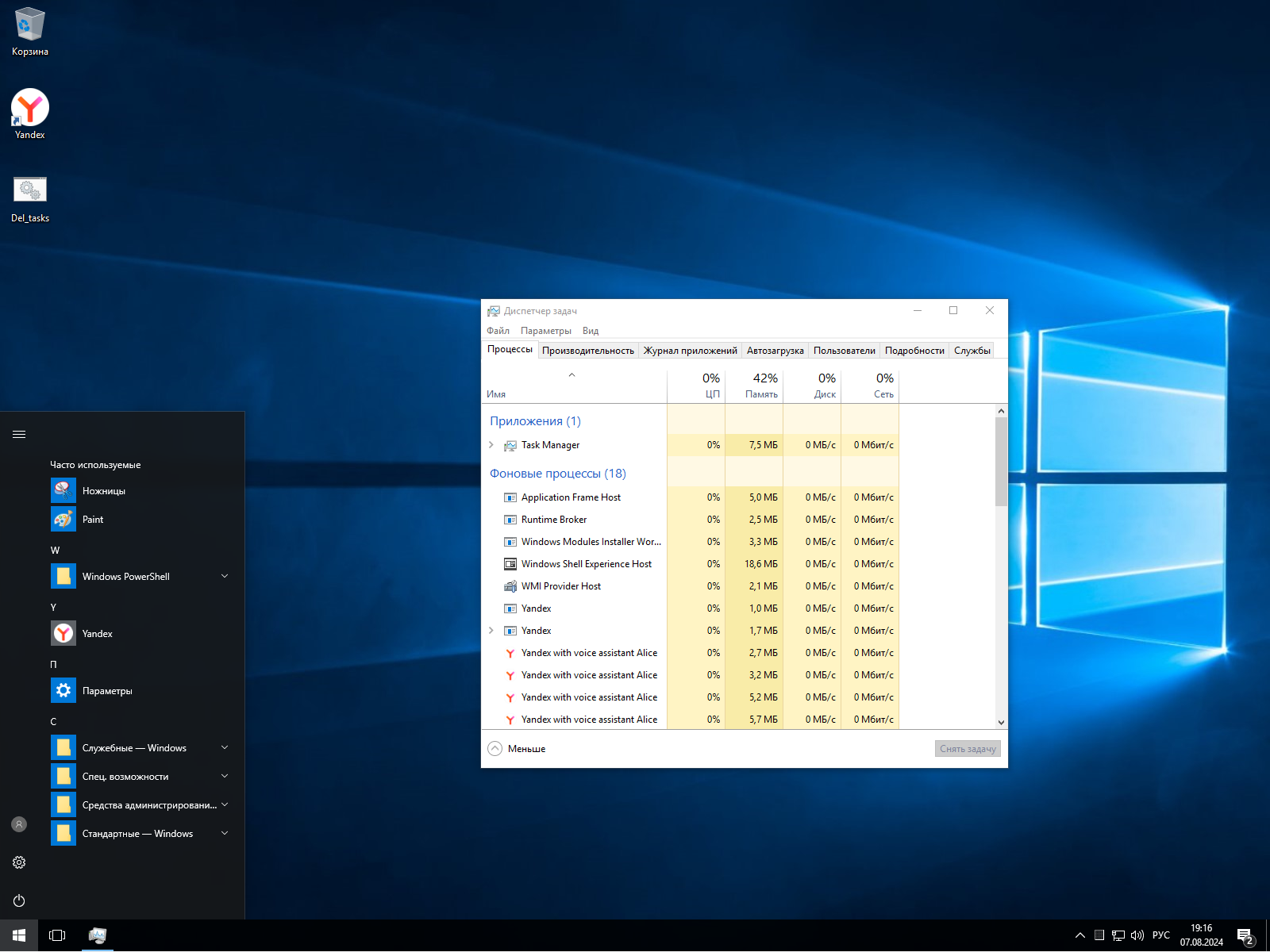Expand Спец. возможности folder
1270x952 pixels.
click(x=225, y=776)
